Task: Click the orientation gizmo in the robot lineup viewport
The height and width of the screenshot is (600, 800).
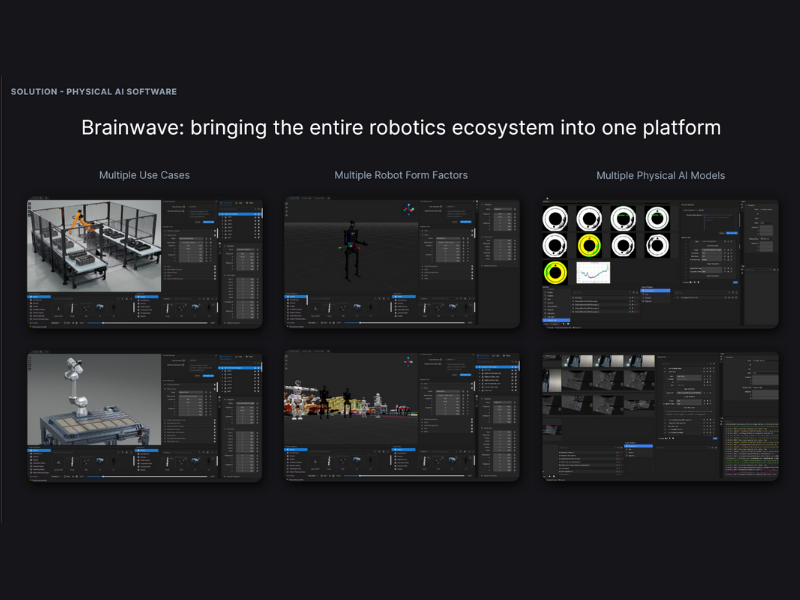Action: click(x=409, y=361)
